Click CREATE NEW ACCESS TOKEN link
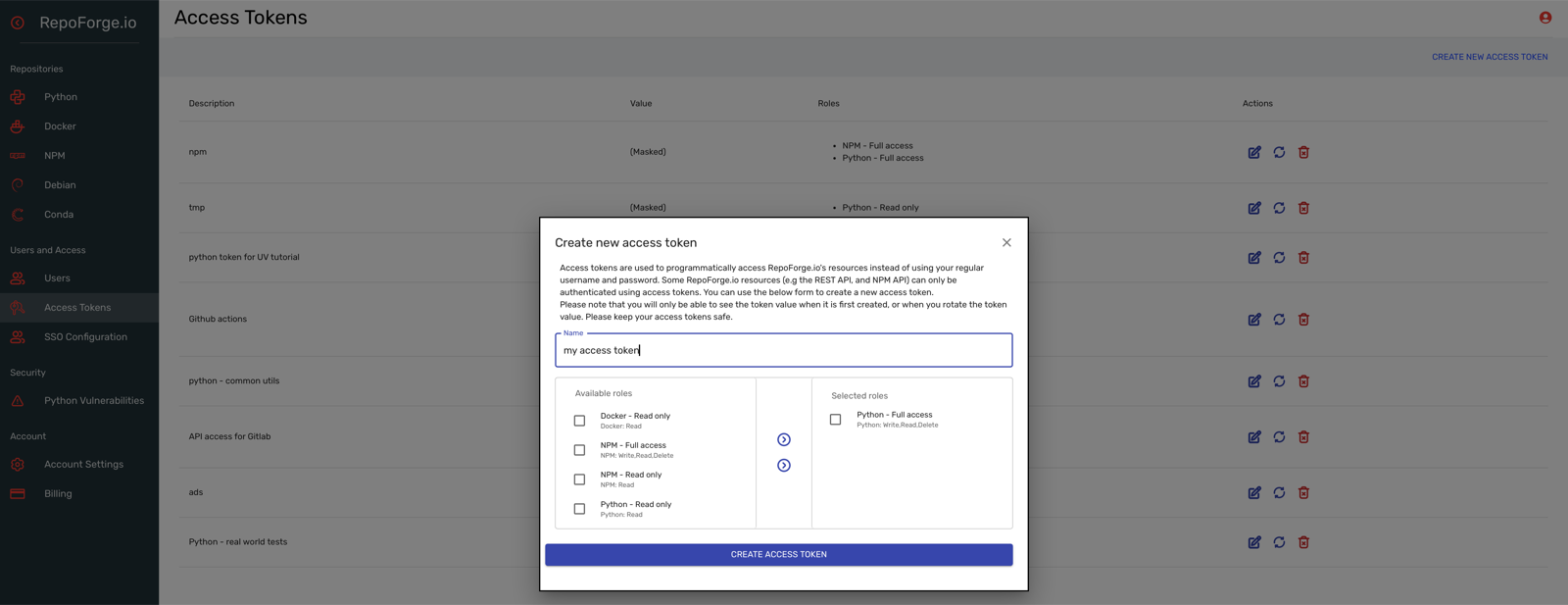This screenshot has width=1568, height=605. pos(1490,57)
